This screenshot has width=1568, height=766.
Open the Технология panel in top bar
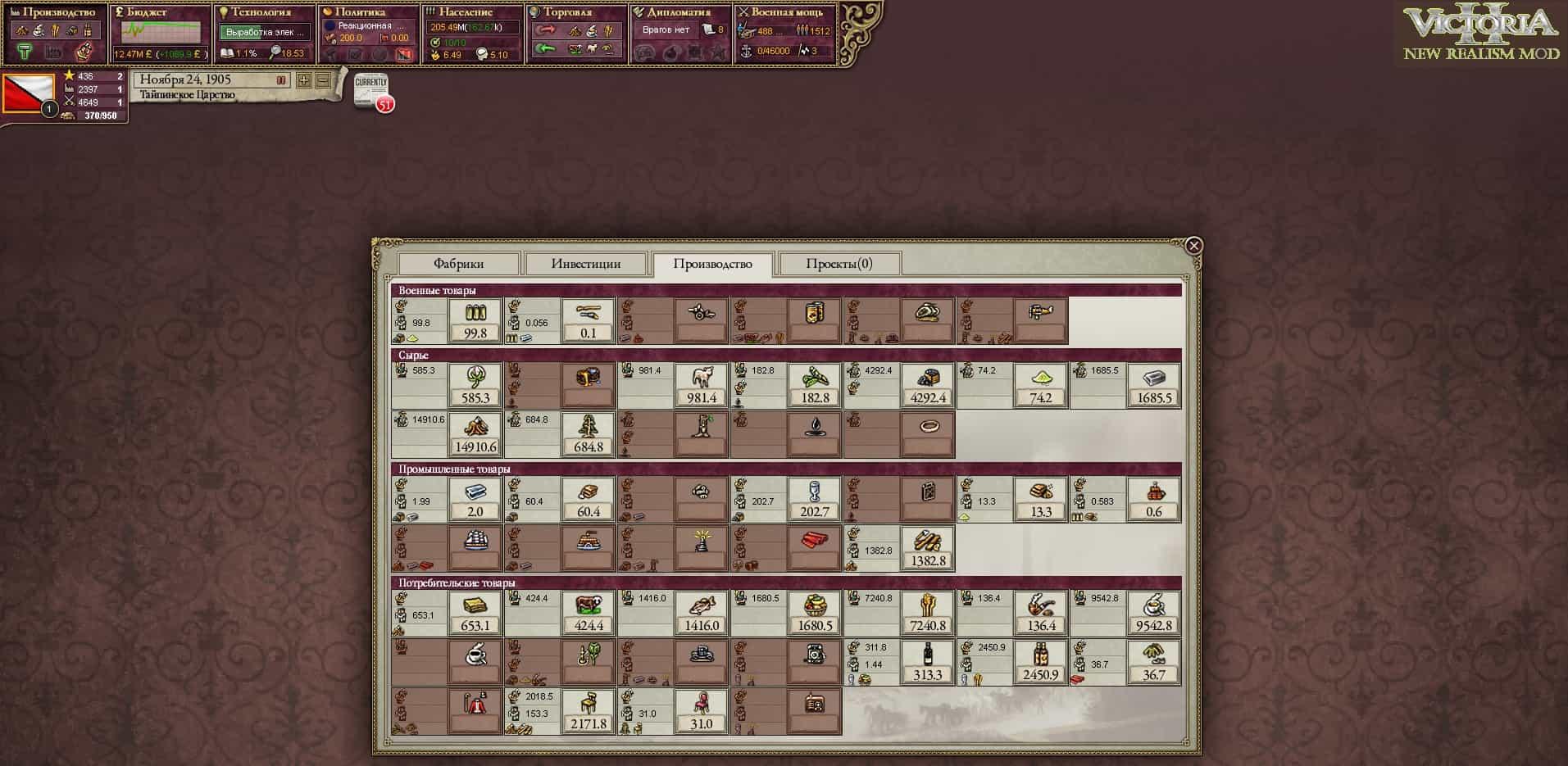pos(265,34)
